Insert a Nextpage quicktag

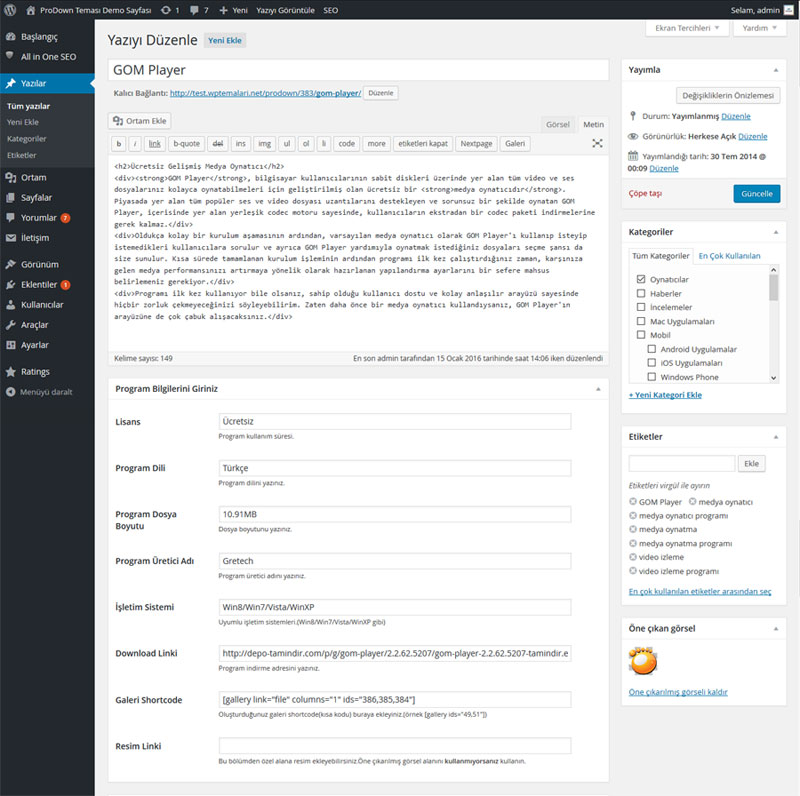click(x=476, y=144)
